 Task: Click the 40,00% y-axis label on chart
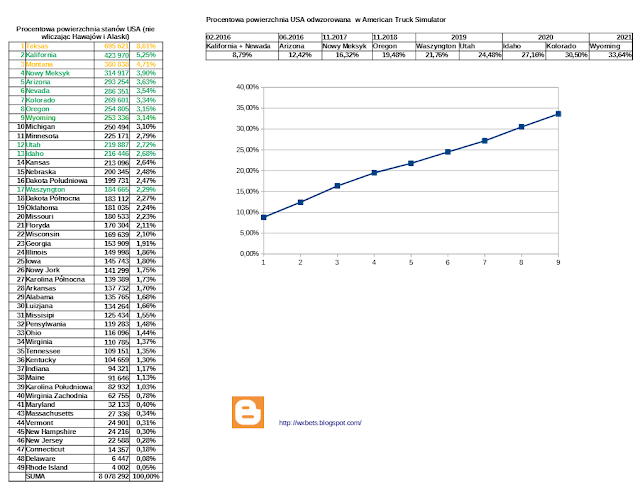tap(247, 87)
